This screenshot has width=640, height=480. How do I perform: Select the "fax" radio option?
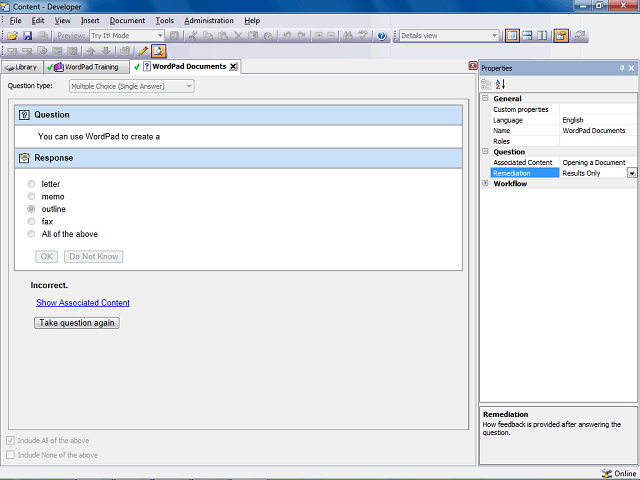(31, 221)
